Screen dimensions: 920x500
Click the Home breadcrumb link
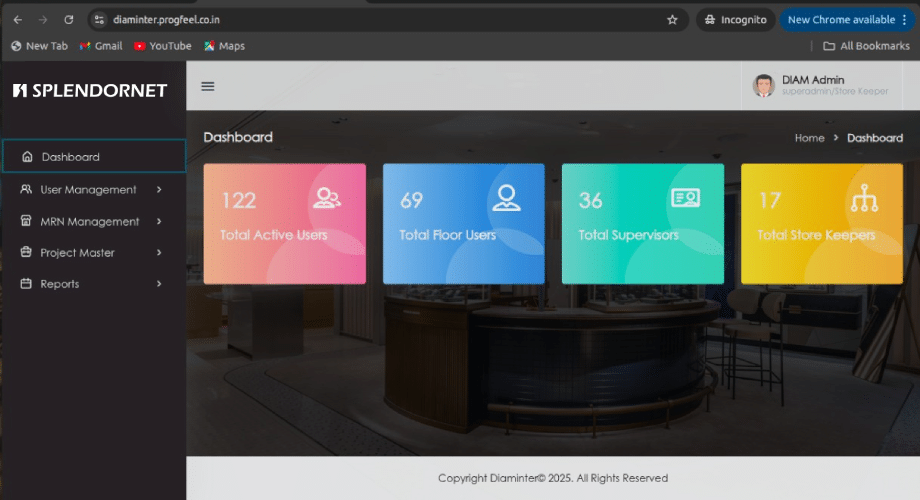pos(809,138)
